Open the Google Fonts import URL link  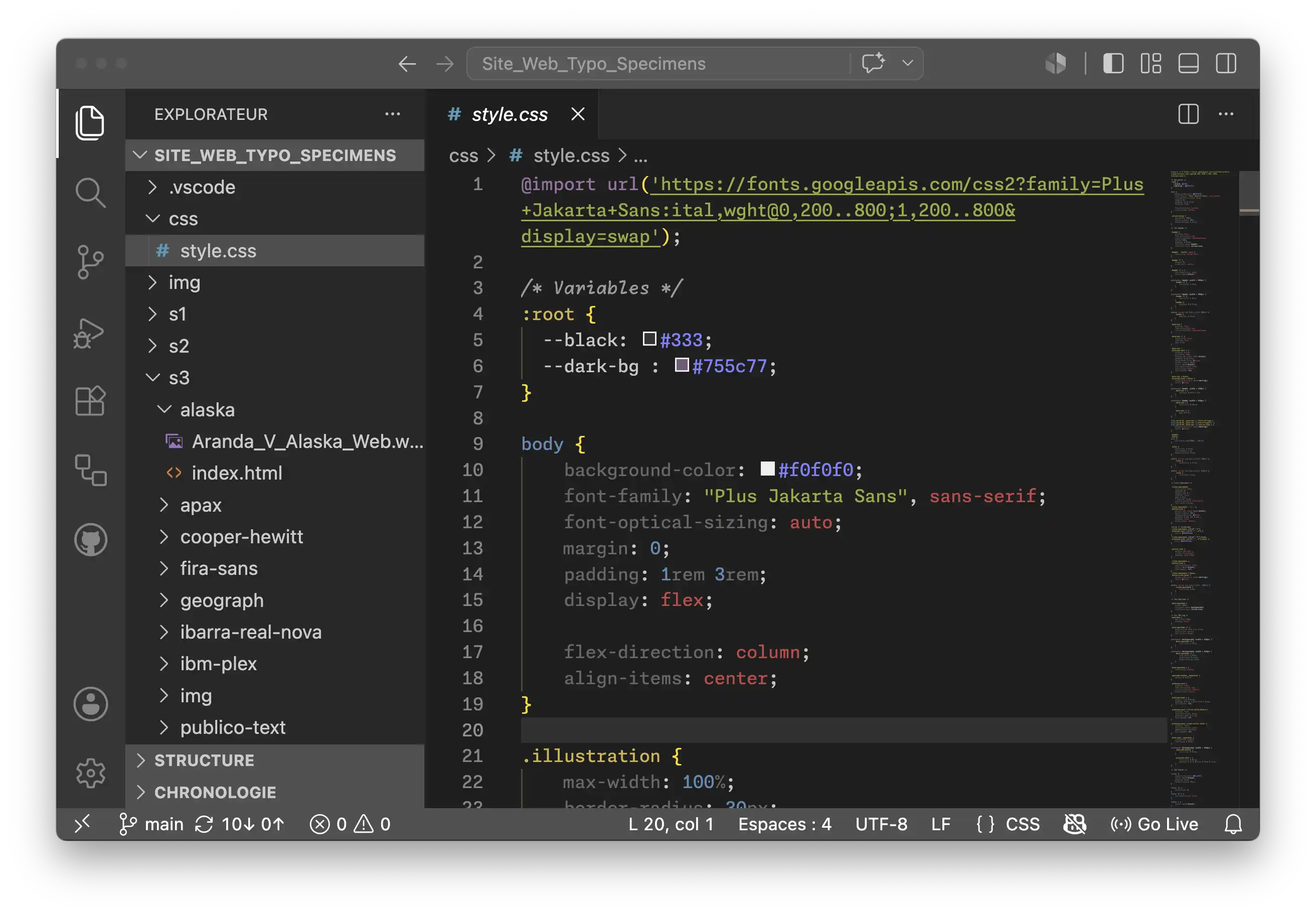click(x=832, y=210)
